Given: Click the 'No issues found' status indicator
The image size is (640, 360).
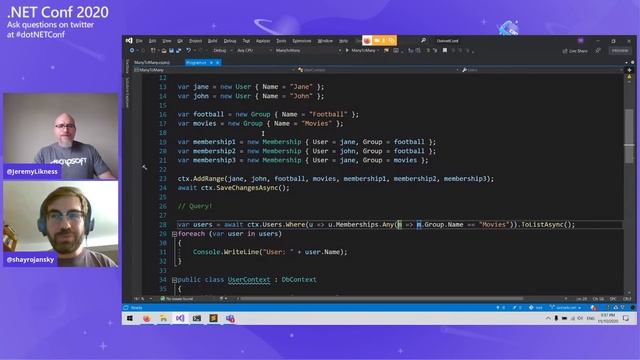Looking at the screenshot, I should coord(177,299).
